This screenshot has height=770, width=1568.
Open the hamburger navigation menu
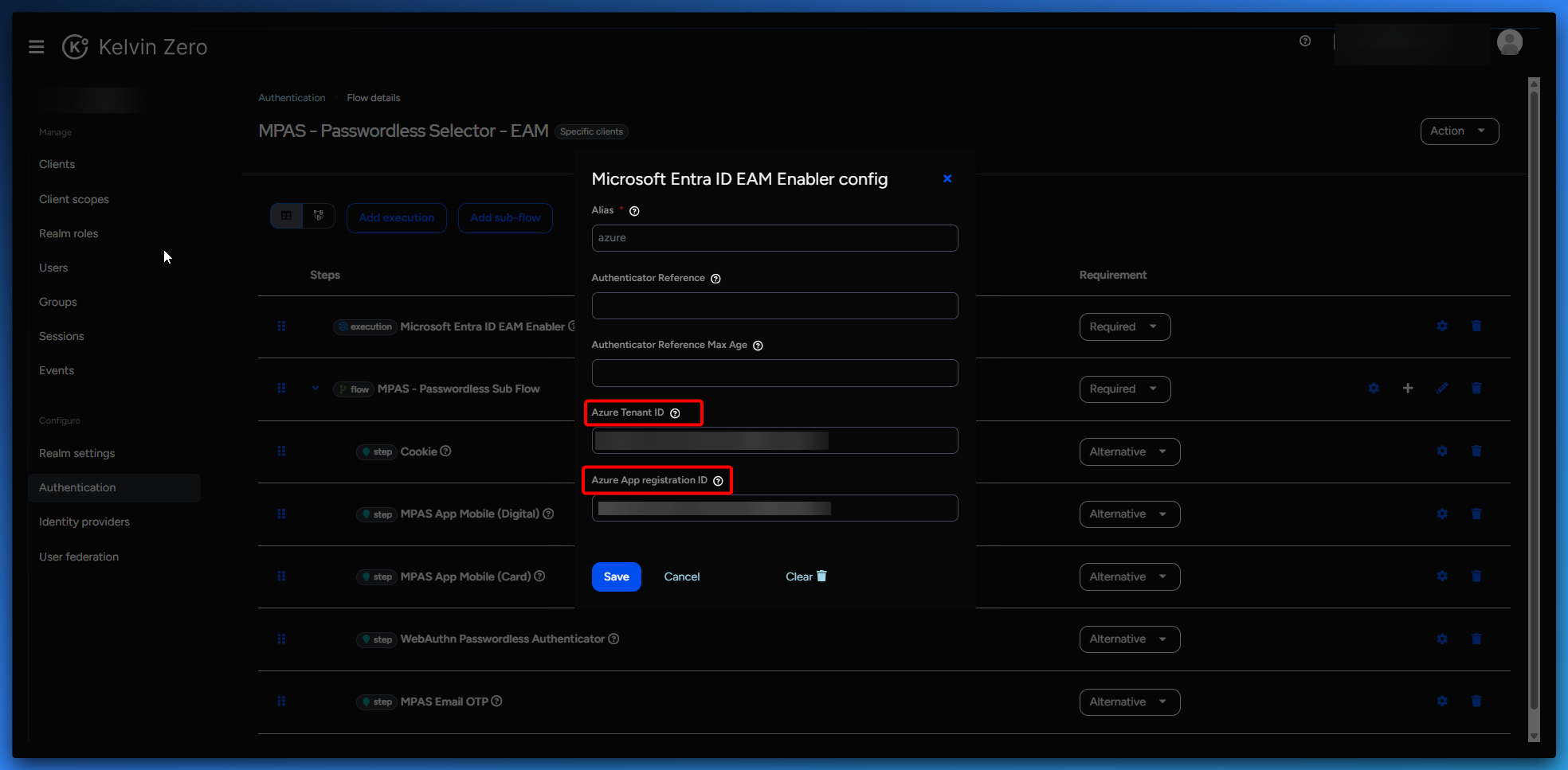coord(36,47)
